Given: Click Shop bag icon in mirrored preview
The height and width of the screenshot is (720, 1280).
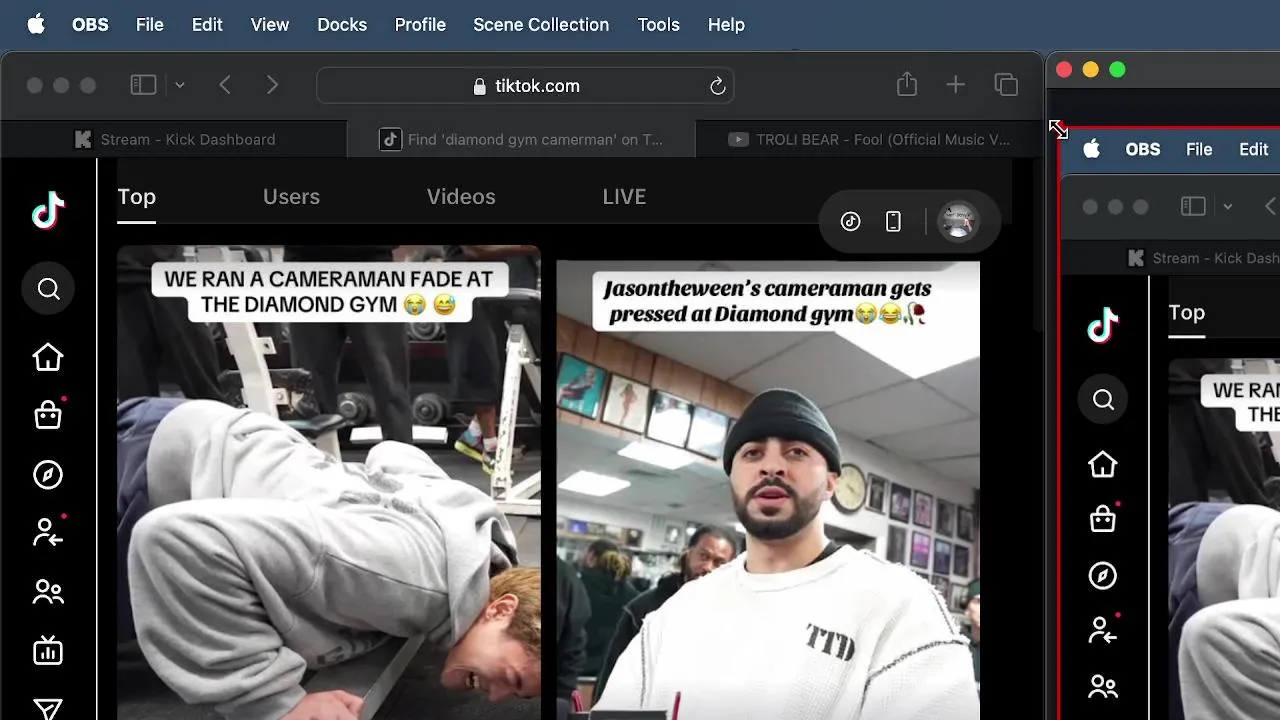Looking at the screenshot, I should pos(1103,518).
